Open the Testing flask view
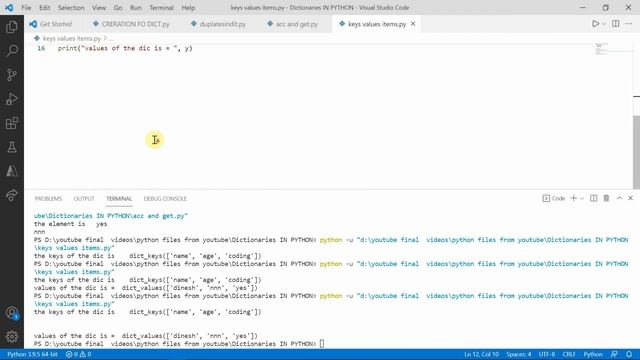640x360 pixels. point(12,147)
